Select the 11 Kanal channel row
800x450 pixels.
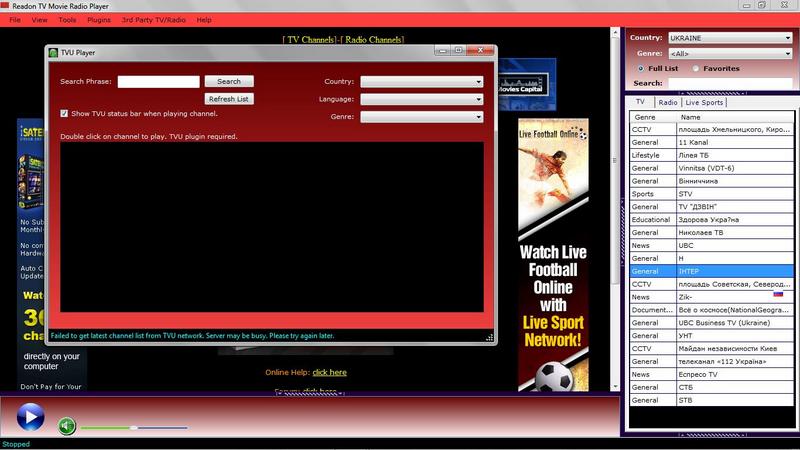point(712,142)
